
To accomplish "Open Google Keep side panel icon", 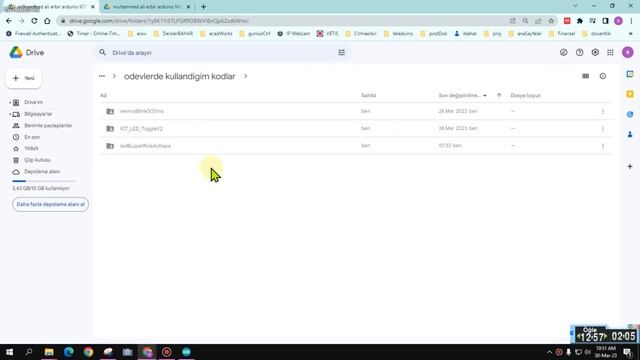I will point(630,94).
